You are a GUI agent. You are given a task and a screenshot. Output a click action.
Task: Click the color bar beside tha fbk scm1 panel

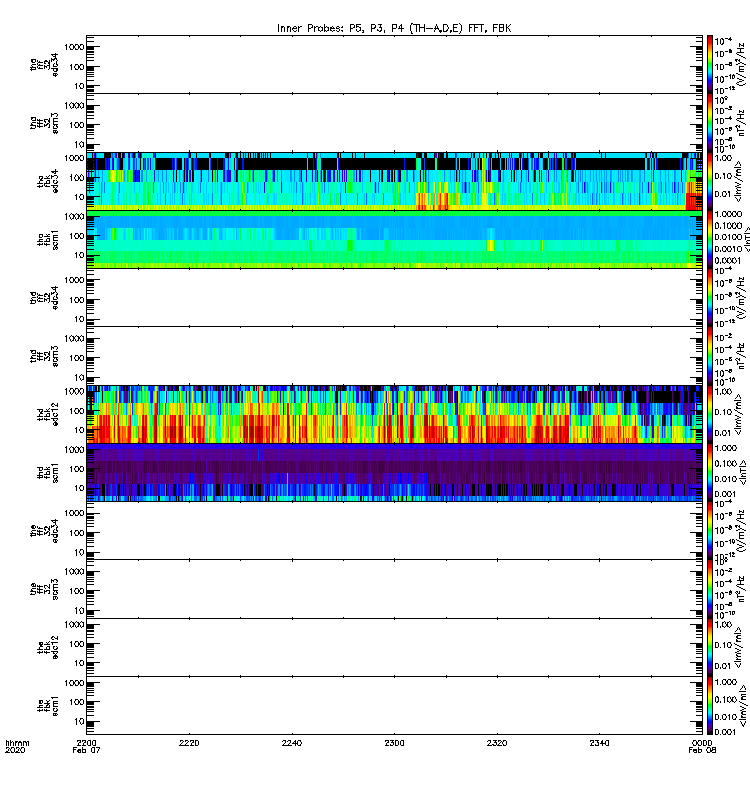click(x=710, y=239)
